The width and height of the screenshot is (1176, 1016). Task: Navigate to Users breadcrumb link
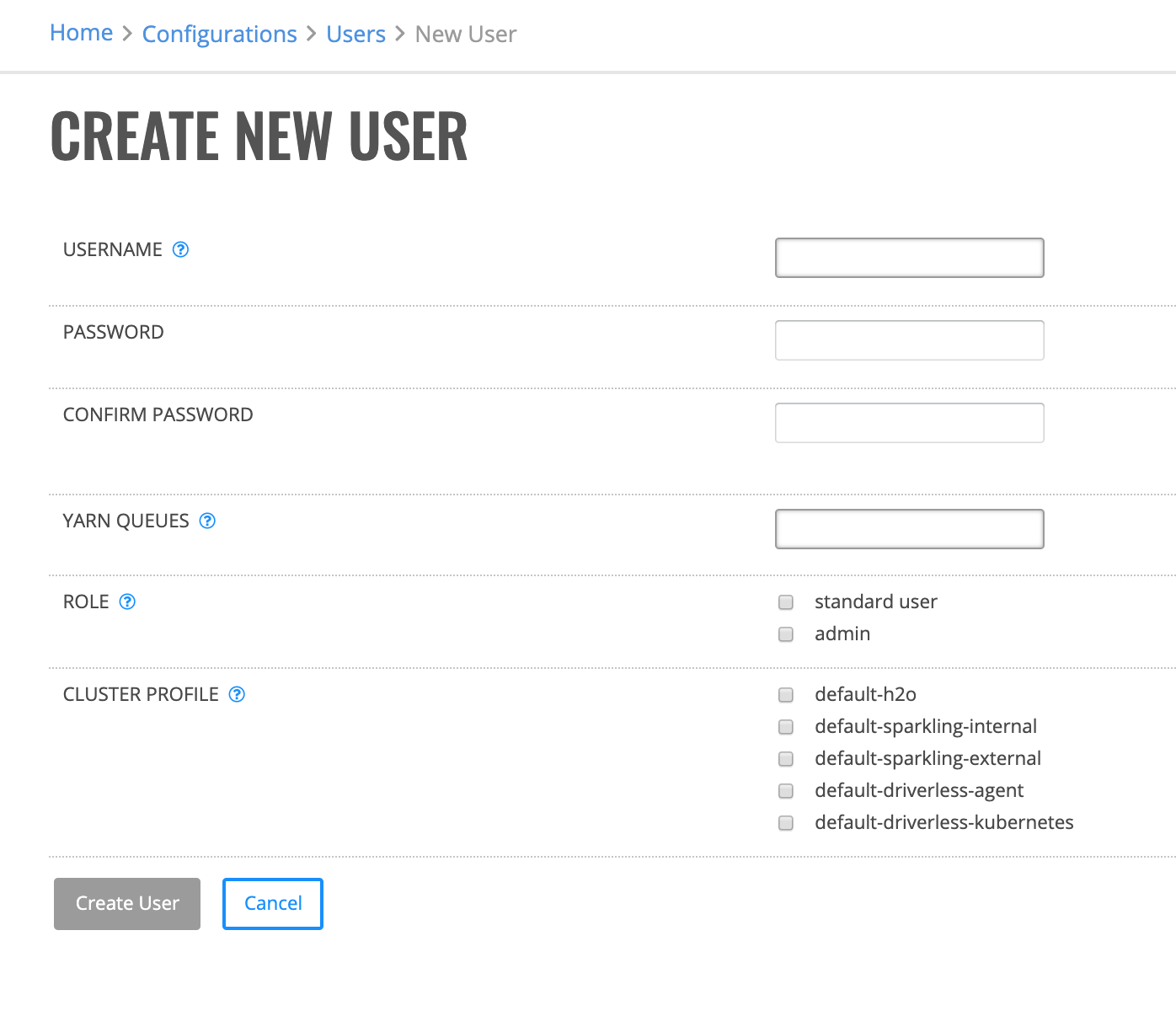coord(355,34)
